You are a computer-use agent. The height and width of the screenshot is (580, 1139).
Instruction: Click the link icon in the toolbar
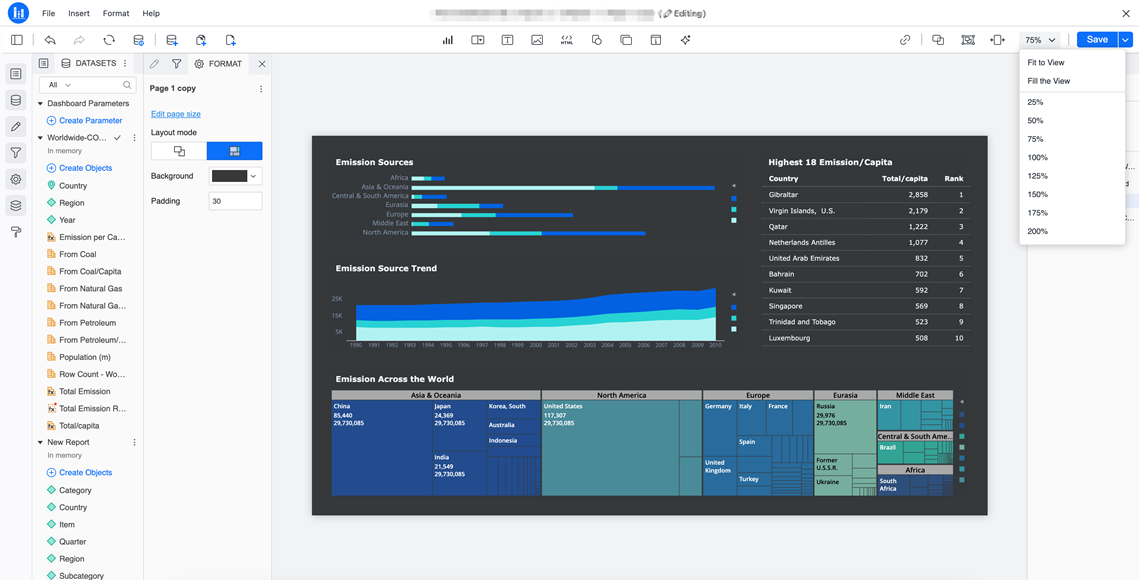point(905,40)
